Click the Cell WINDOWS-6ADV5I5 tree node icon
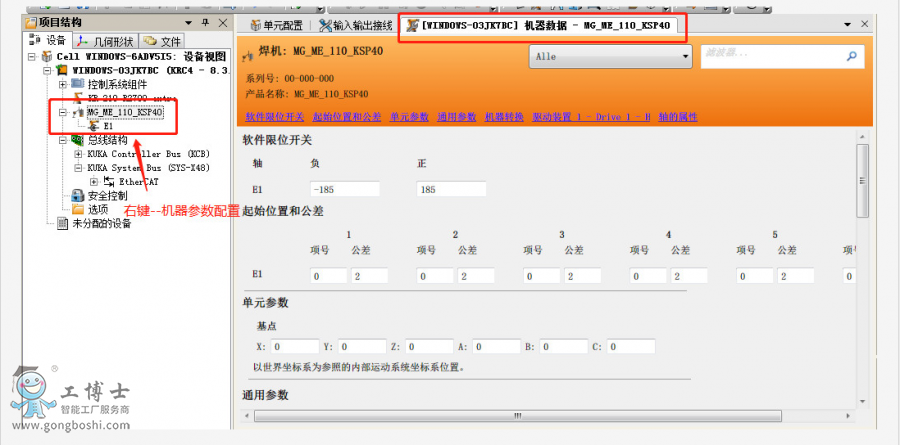The image size is (900, 445). pos(47,56)
